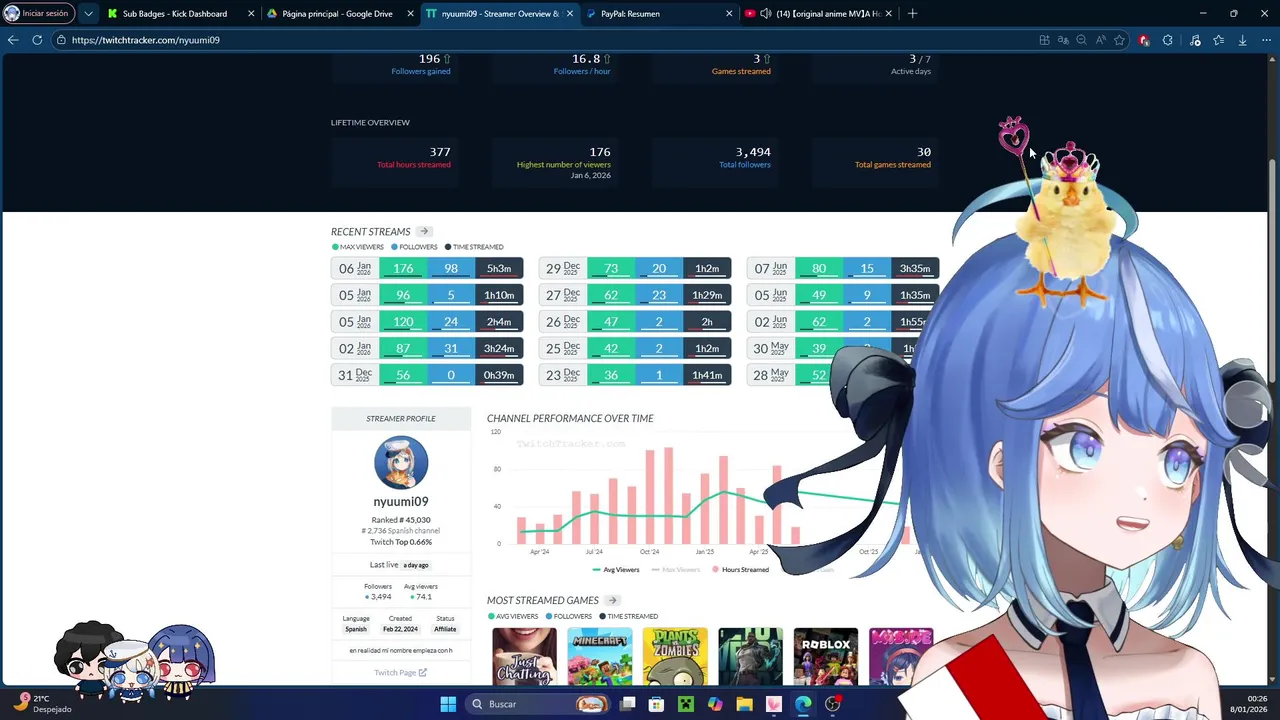Open the Plants vs Zombies thumbnail
This screenshot has height=720, width=1280.
pyautogui.click(x=675, y=656)
